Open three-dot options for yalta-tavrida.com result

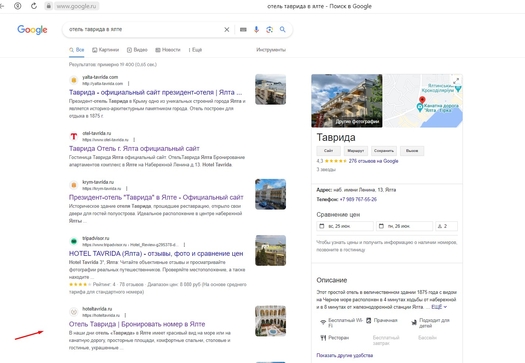[129, 83]
